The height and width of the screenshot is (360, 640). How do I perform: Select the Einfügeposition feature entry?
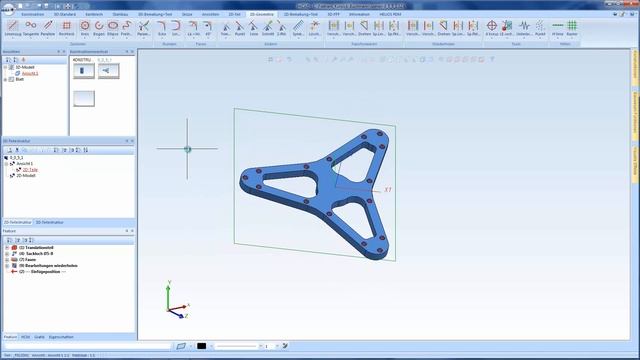click(x=42, y=272)
